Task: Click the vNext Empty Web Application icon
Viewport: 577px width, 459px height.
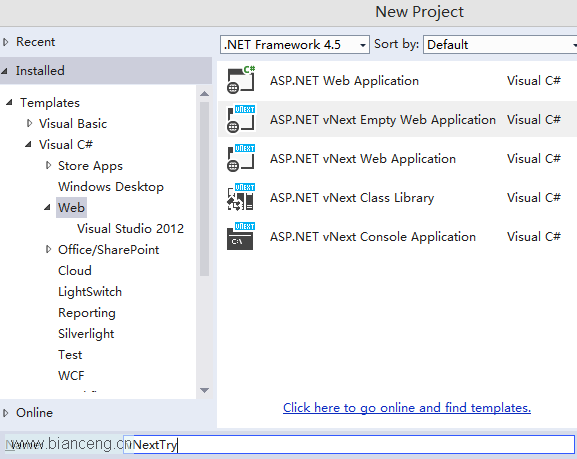Action: pos(241,119)
